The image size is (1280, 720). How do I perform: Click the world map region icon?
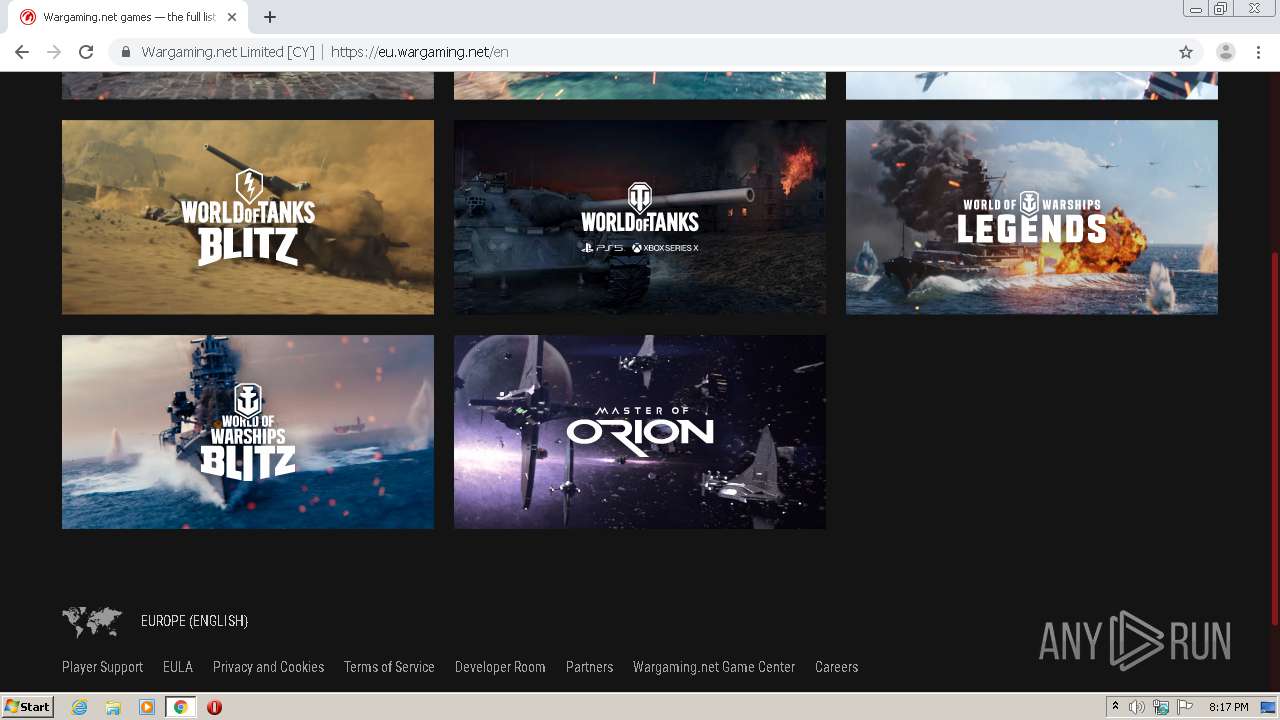pyautogui.click(x=92, y=621)
